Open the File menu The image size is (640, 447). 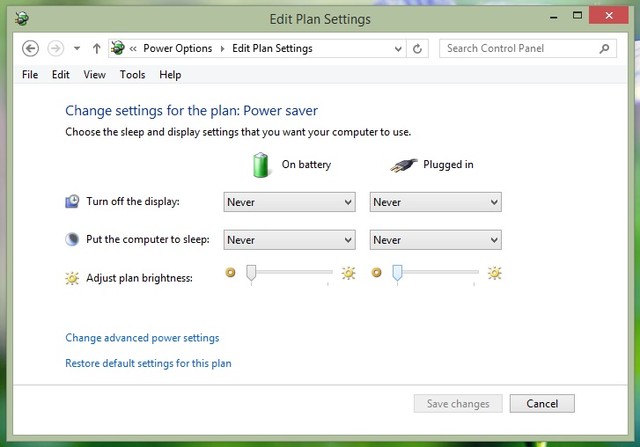coord(30,75)
